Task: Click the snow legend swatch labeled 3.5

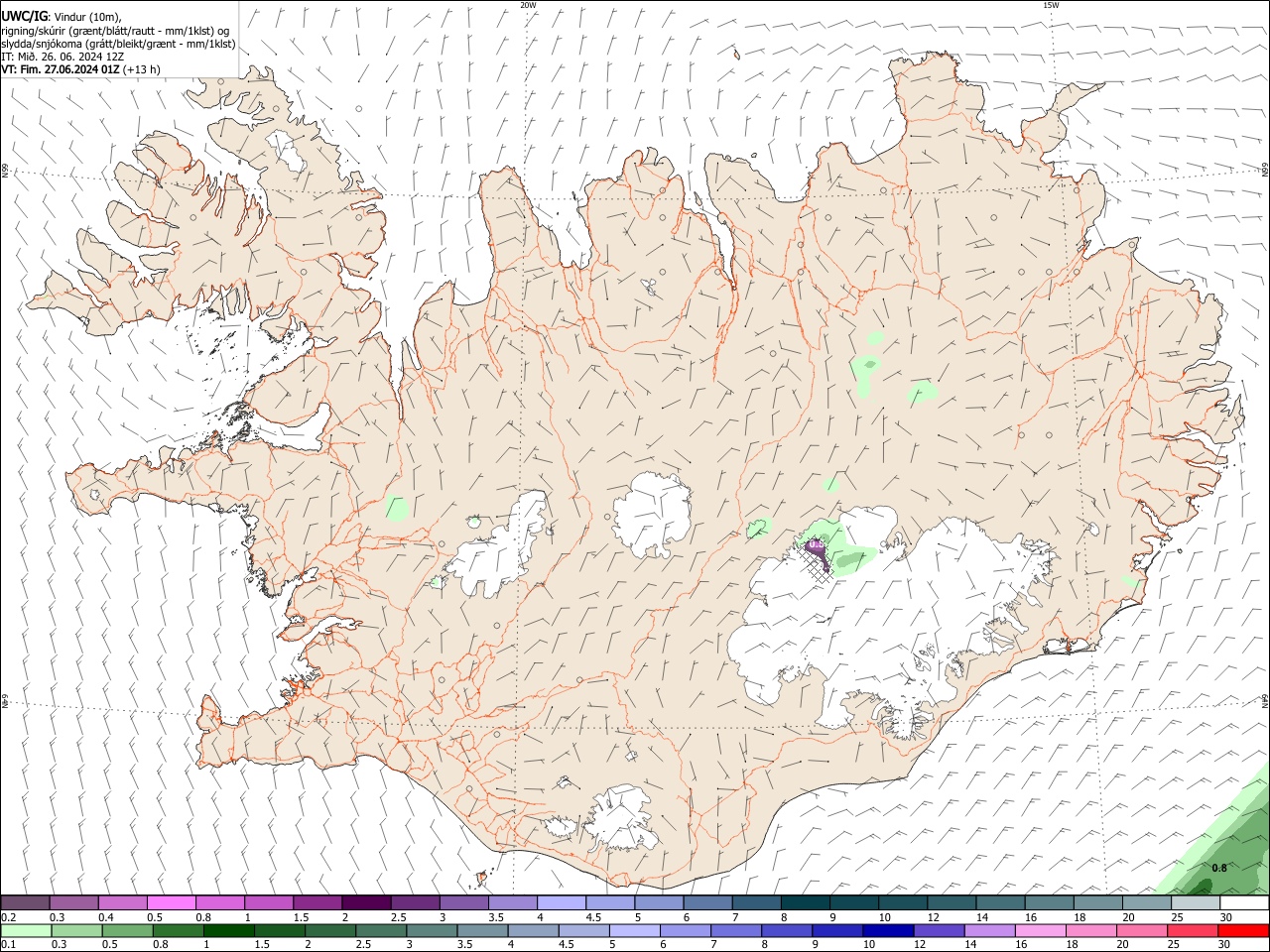Action: [513, 902]
